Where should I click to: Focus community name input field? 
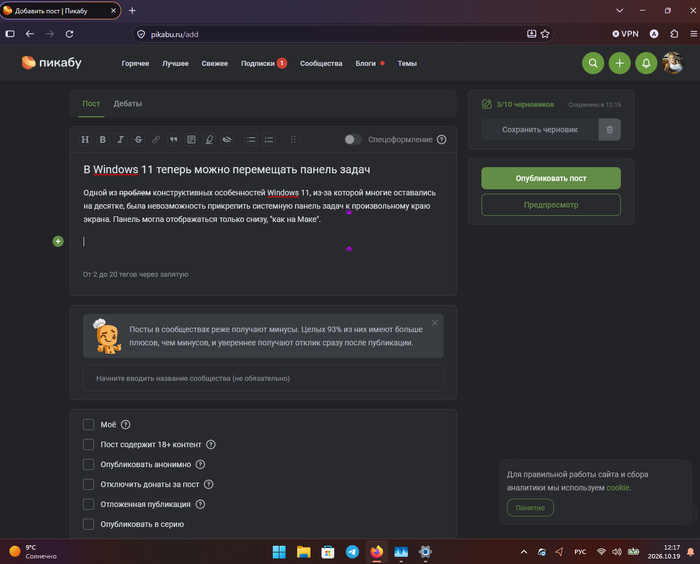pos(263,378)
